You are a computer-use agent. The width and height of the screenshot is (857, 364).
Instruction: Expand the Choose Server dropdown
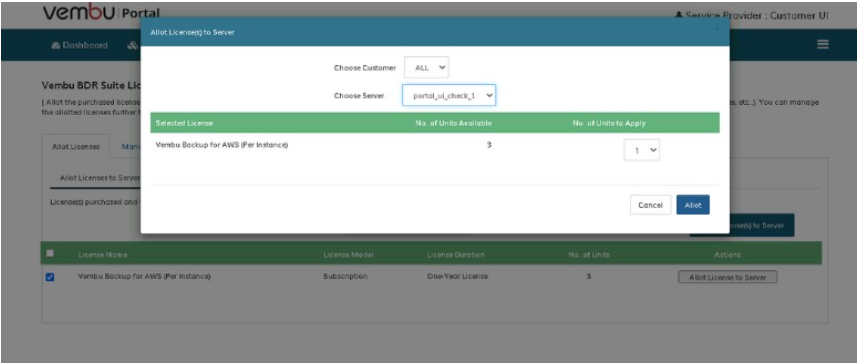[449, 95]
